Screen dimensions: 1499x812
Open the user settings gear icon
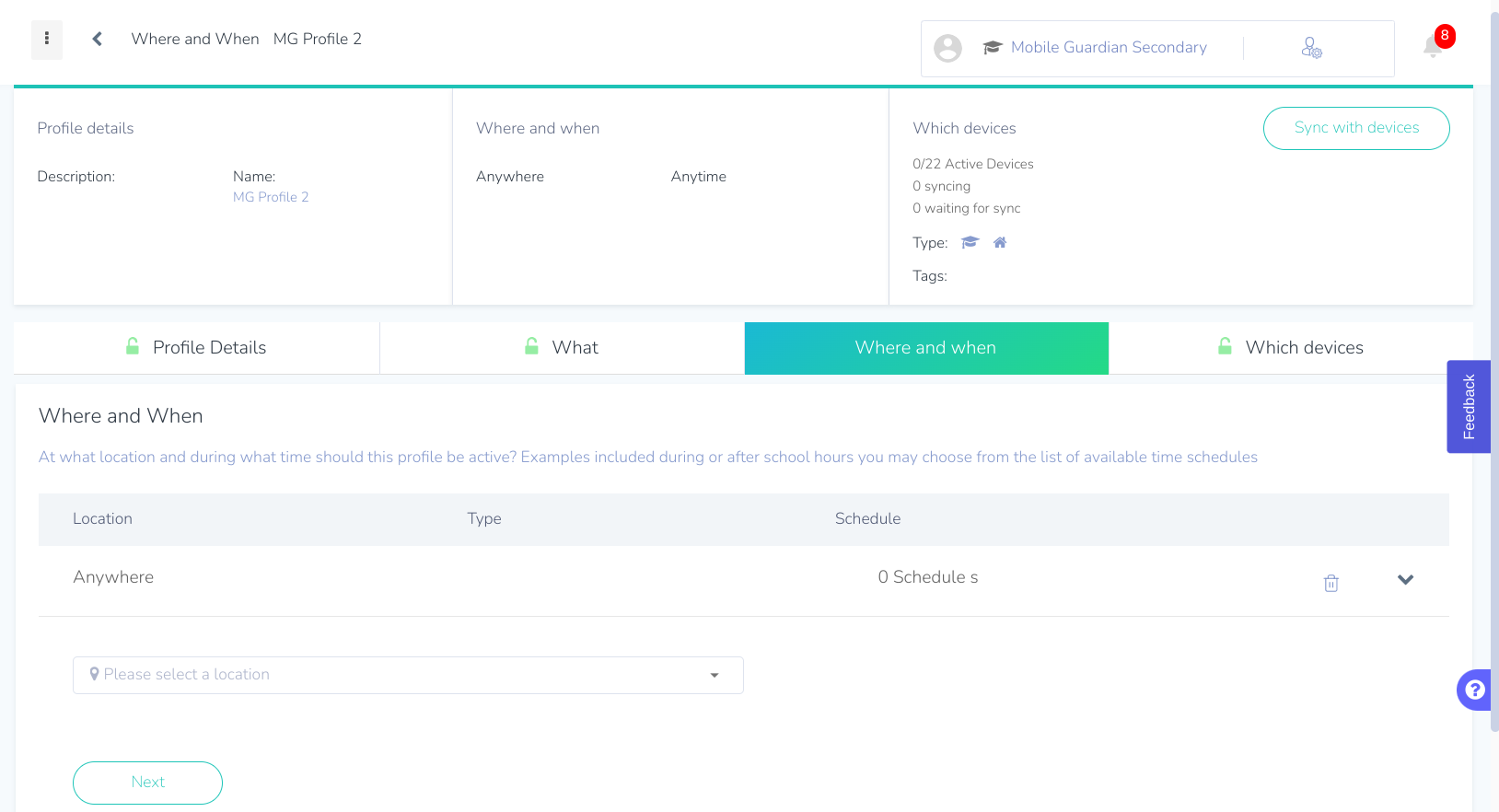tap(1311, 48)
